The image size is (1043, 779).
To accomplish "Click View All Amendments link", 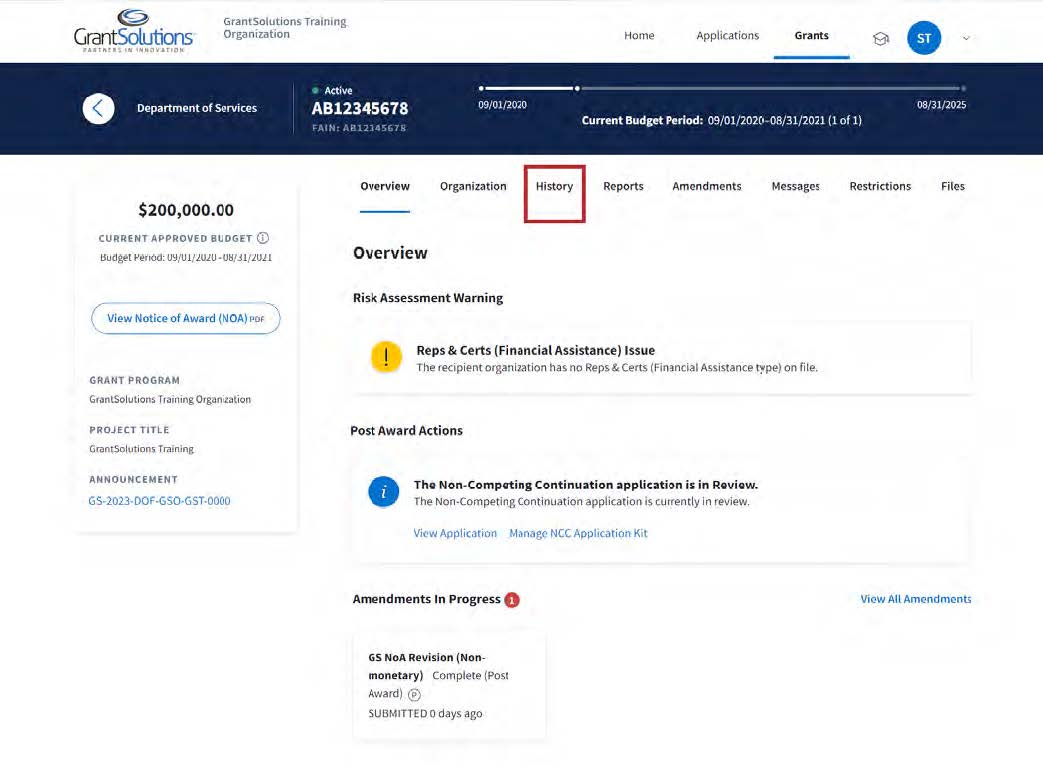I will point(915,599).
